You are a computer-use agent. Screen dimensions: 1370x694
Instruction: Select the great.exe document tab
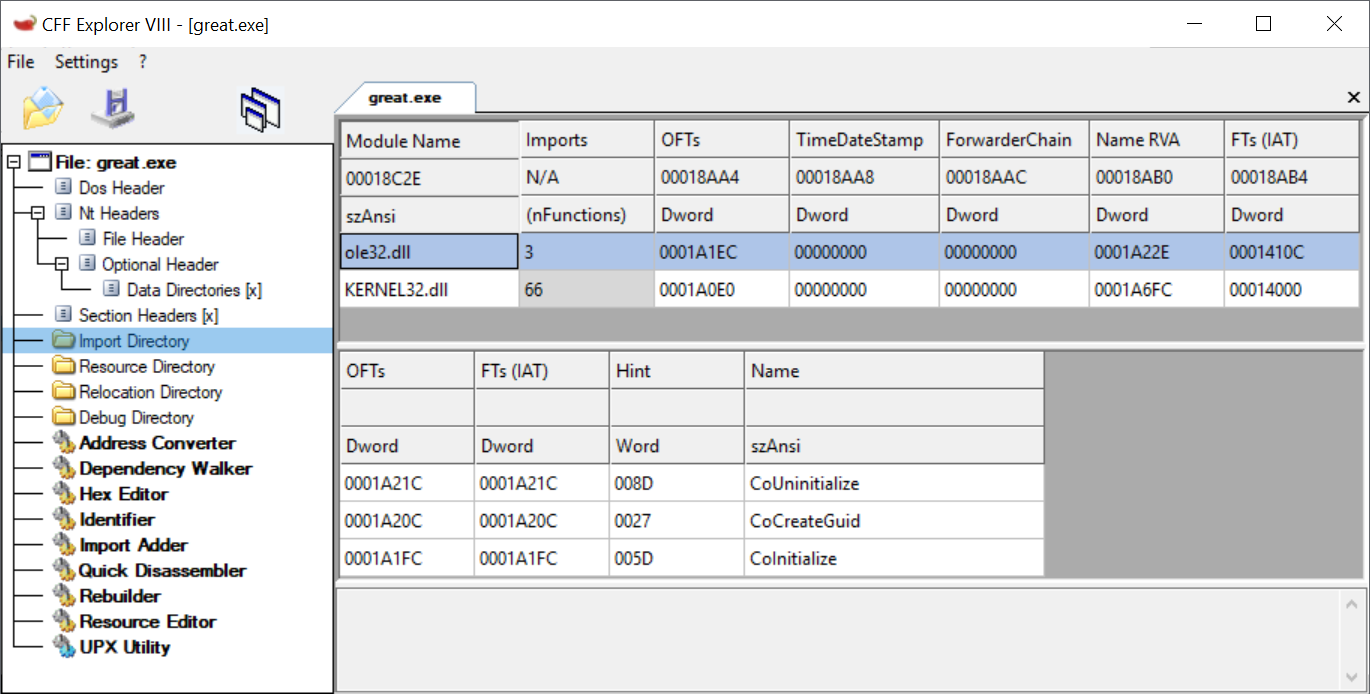click(405, 98)
